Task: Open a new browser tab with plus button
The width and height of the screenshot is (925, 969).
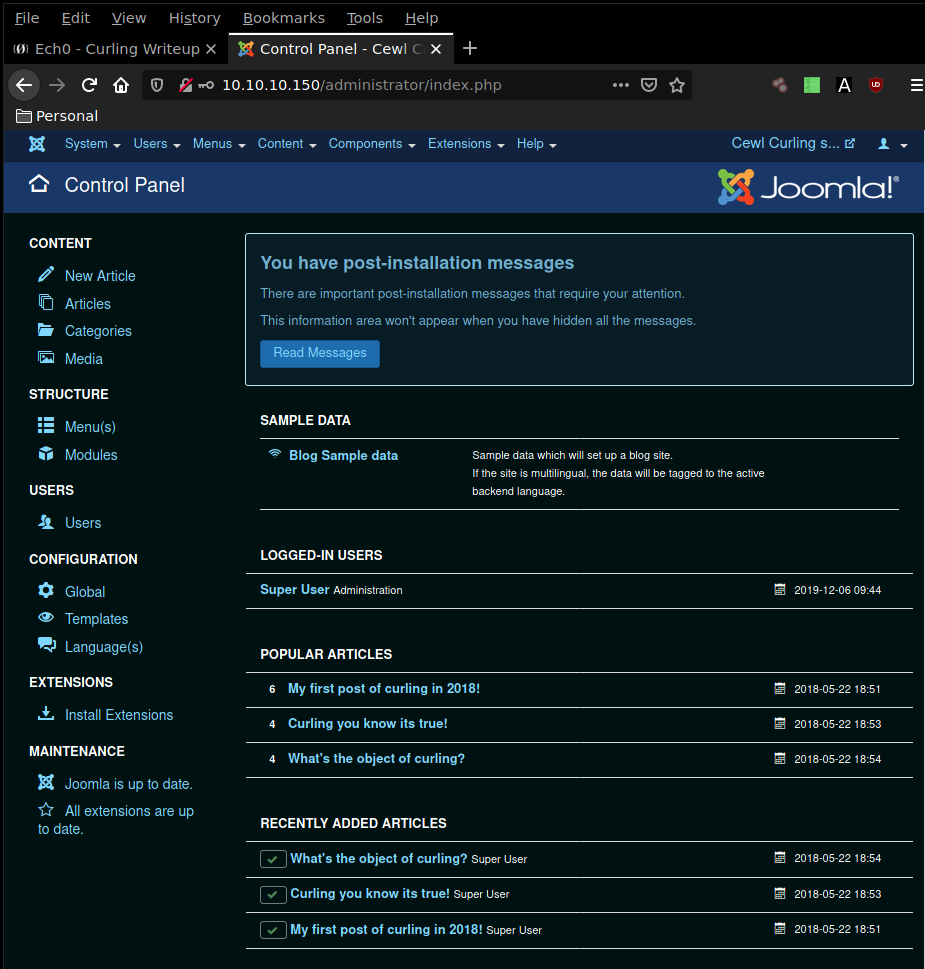Action: 470,48
